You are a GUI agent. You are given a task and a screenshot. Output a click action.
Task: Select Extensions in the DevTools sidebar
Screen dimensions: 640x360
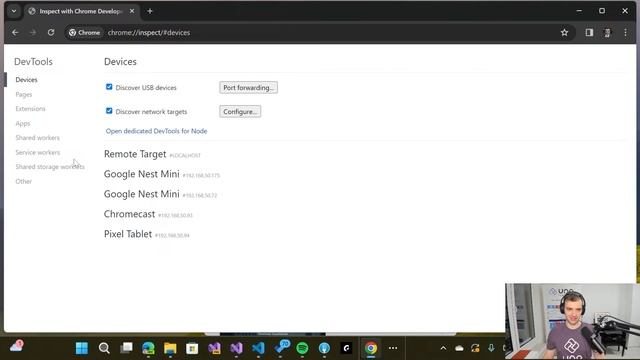click(30, 109)
